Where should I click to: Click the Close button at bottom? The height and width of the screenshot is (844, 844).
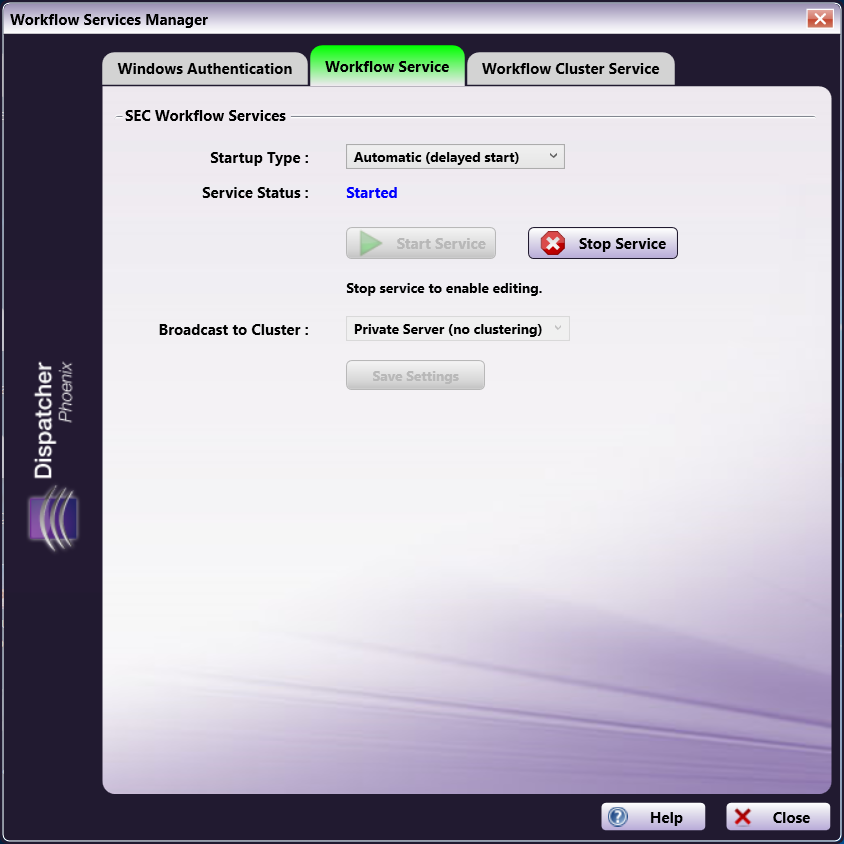tap(777, 817)
